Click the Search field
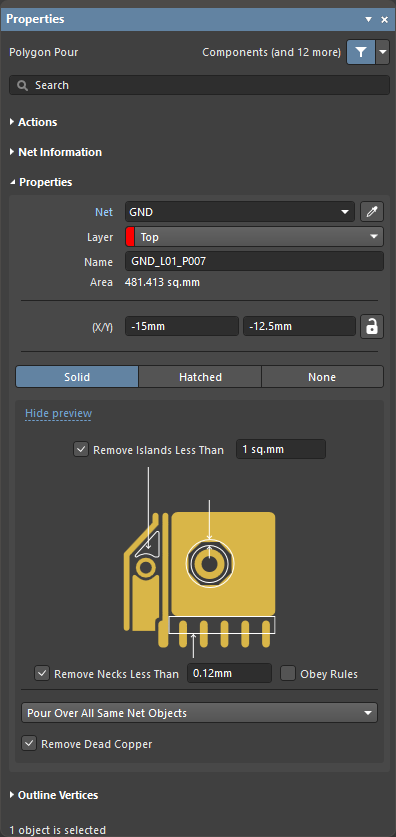396x837 pixels. 199,85
